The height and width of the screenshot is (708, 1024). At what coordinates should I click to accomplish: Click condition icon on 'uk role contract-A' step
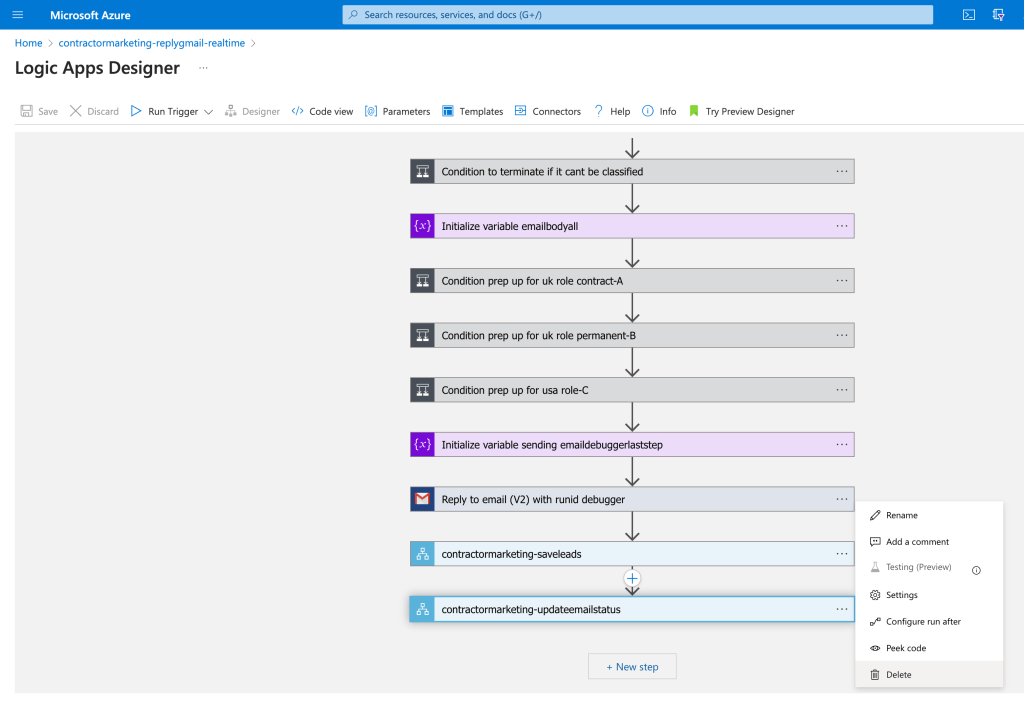click(423, 281)
